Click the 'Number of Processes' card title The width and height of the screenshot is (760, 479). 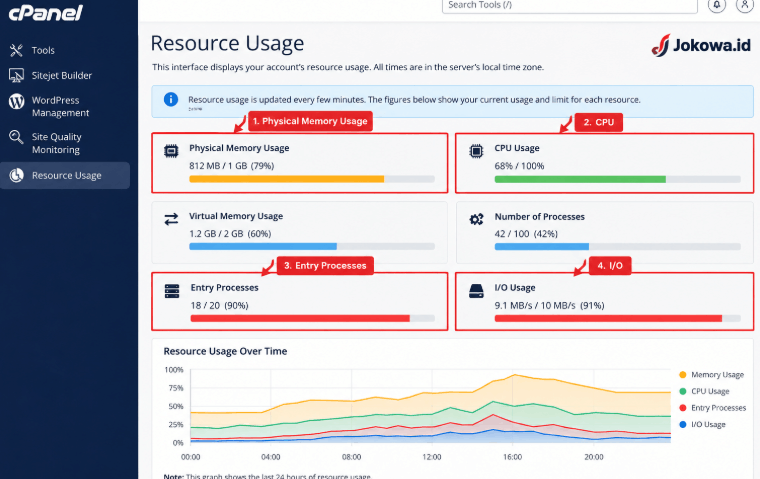coord(539,217)
